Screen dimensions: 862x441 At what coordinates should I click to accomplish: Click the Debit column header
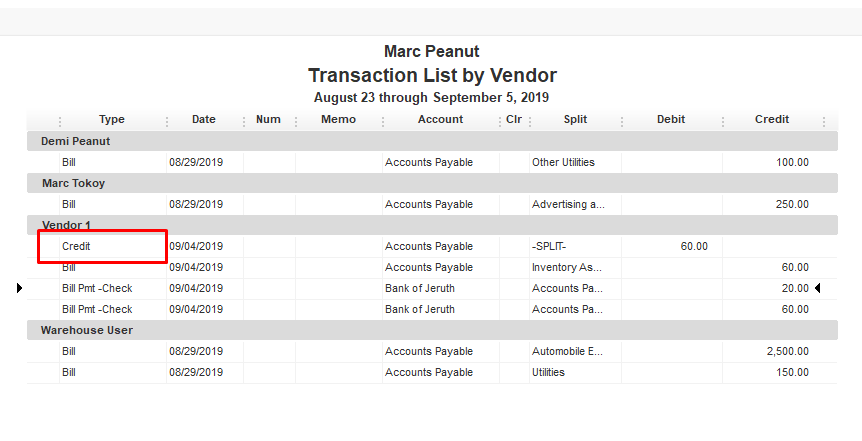(x=671, y=119)
